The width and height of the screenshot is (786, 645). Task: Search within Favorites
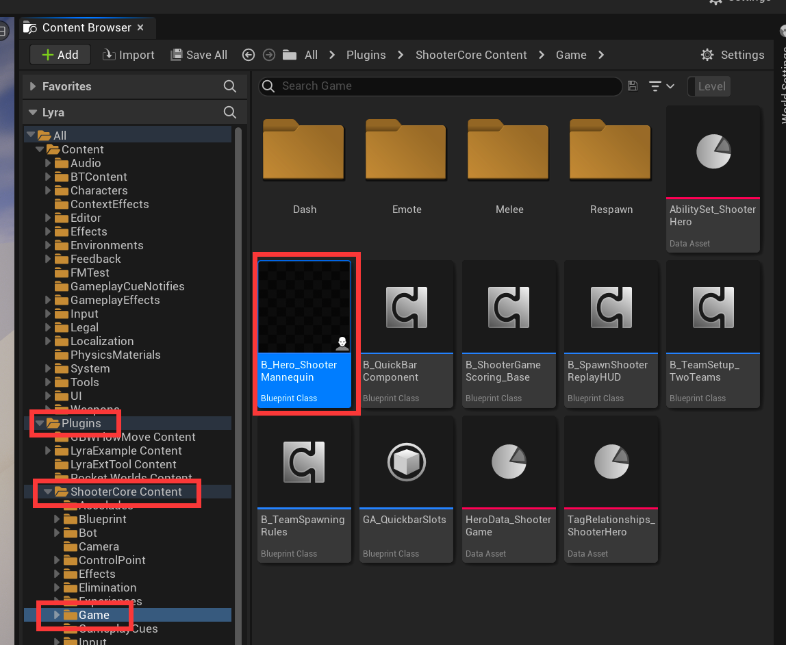(230, 86)
